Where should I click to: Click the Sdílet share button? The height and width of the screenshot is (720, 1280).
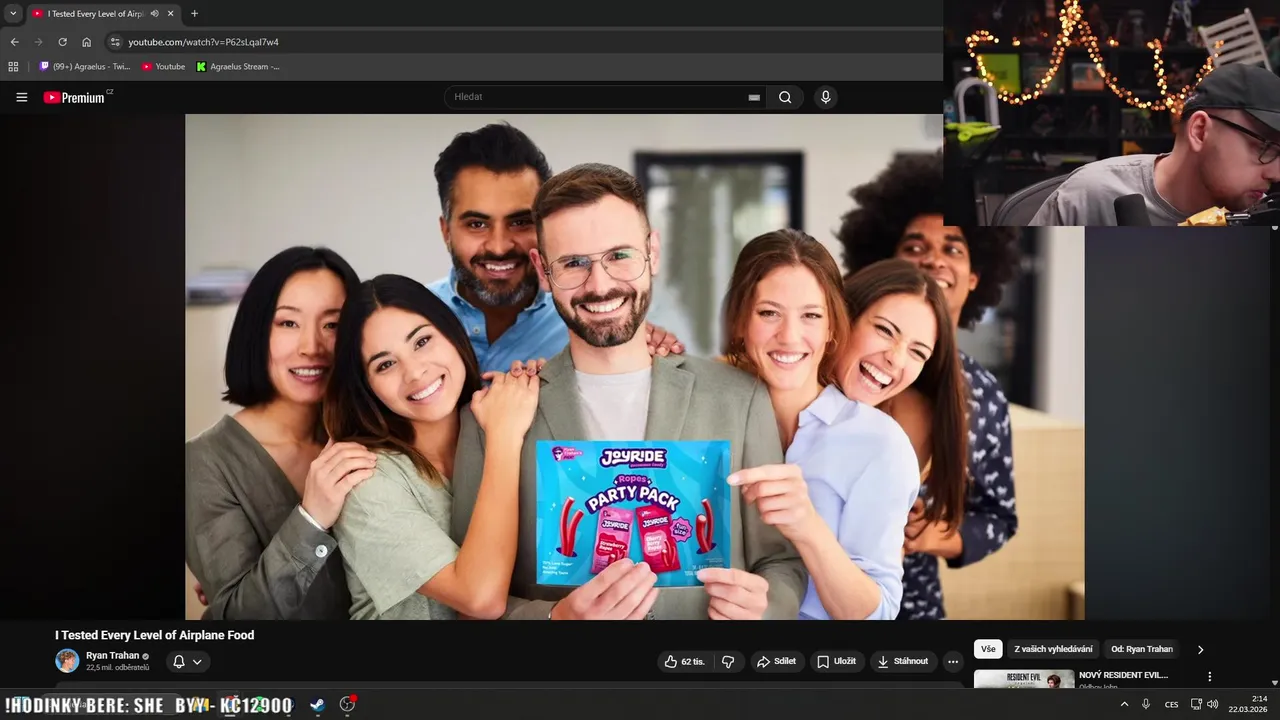point(777,661)
